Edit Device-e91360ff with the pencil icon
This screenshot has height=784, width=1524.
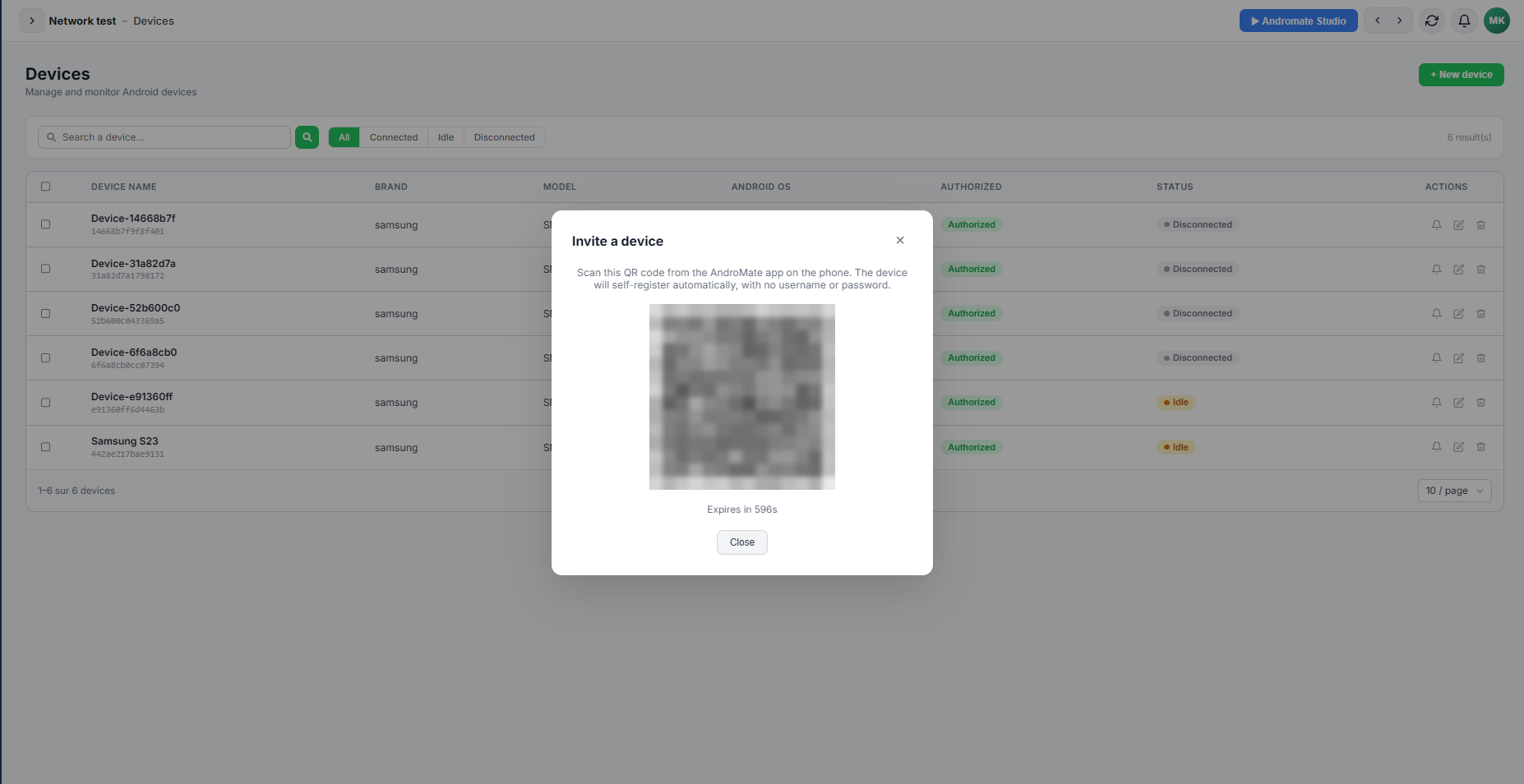click(x=1459, y=402)
